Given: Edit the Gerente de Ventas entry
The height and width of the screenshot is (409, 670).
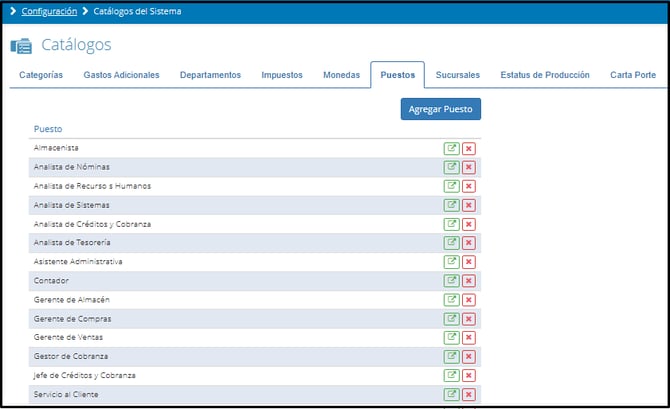Looking at the screenshot, I should (x=451, y=338).
